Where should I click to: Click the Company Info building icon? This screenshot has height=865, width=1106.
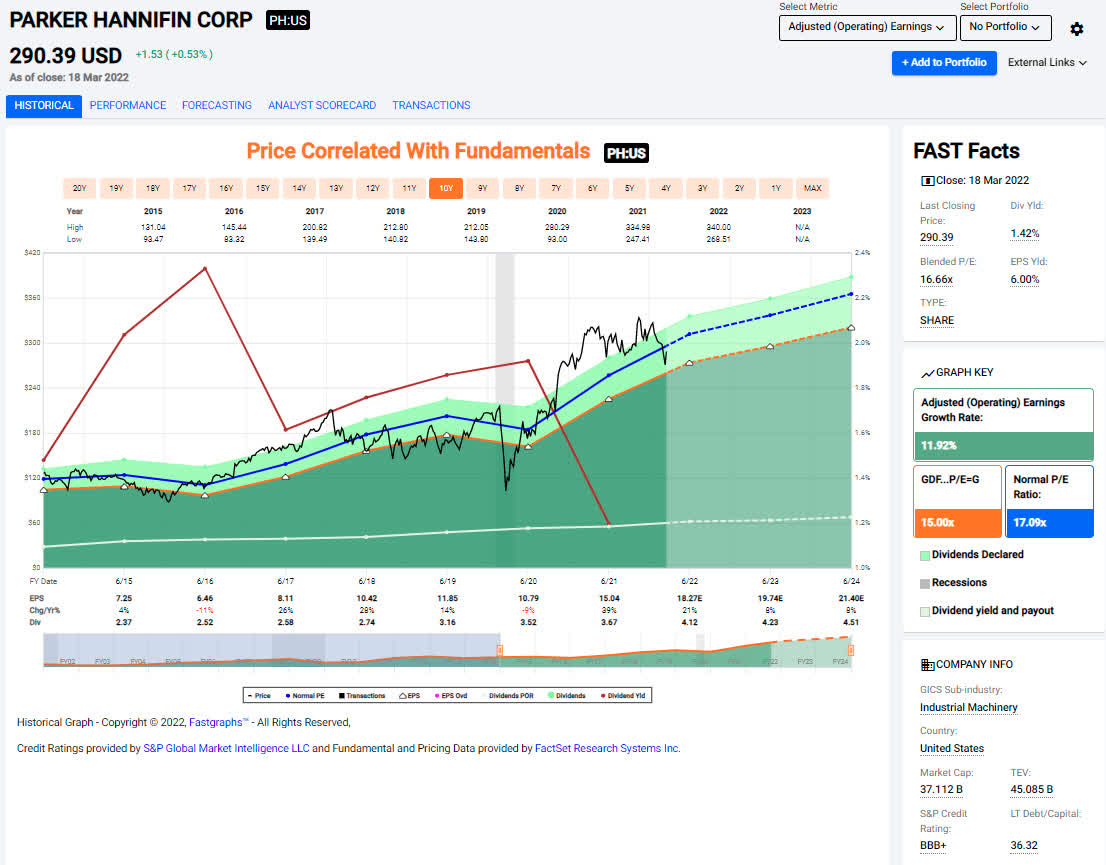pyautogui.click(x=928, y=665)
